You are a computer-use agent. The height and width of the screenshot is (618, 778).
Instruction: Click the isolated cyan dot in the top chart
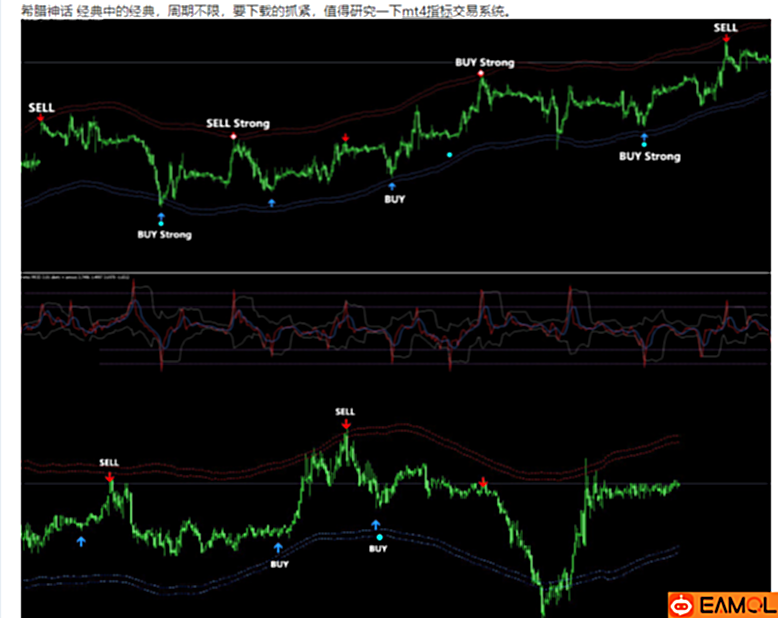click(x=449, y=155)
